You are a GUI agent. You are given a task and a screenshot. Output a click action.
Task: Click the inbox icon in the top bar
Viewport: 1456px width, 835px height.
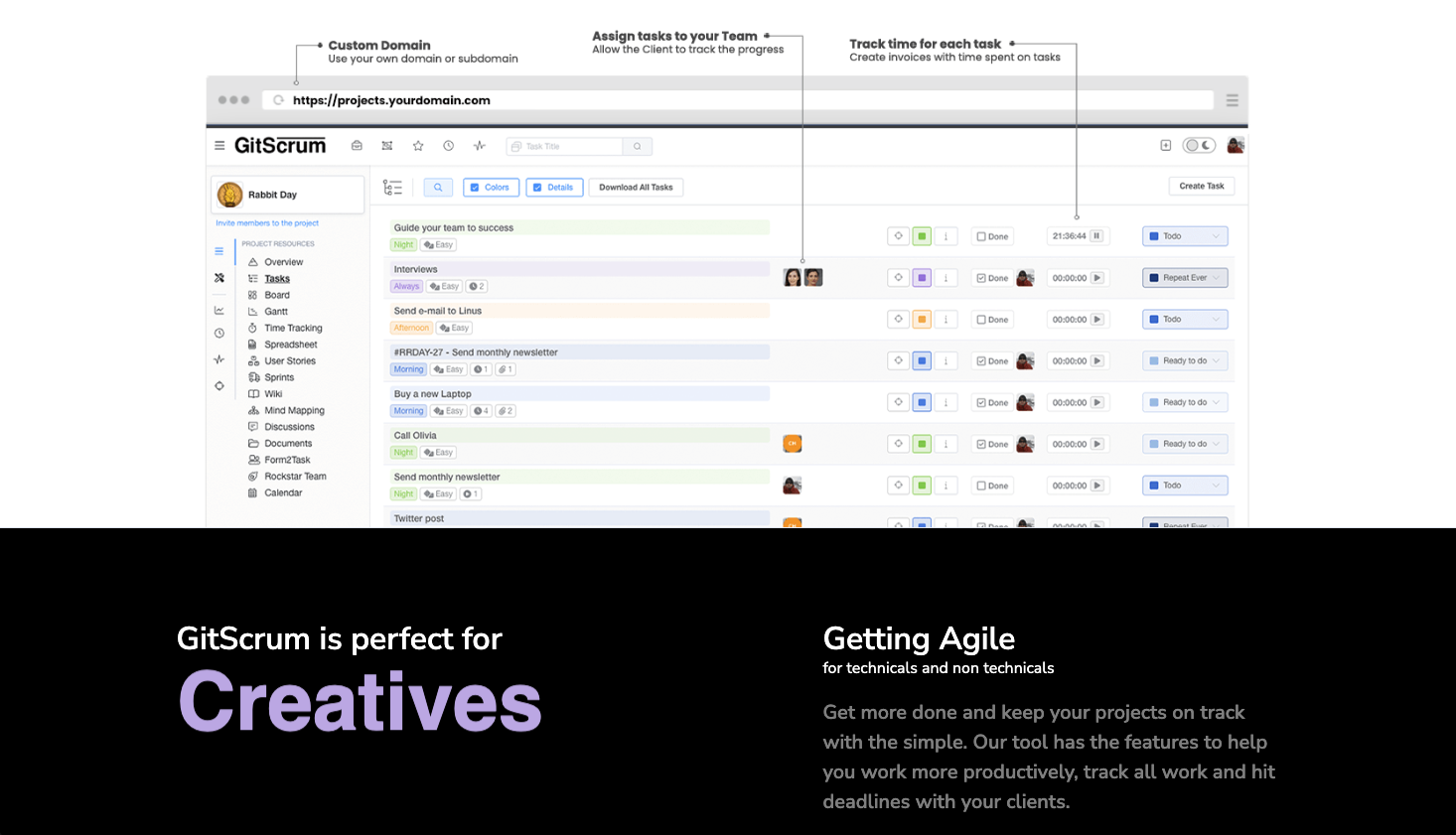tap(357, 146)
